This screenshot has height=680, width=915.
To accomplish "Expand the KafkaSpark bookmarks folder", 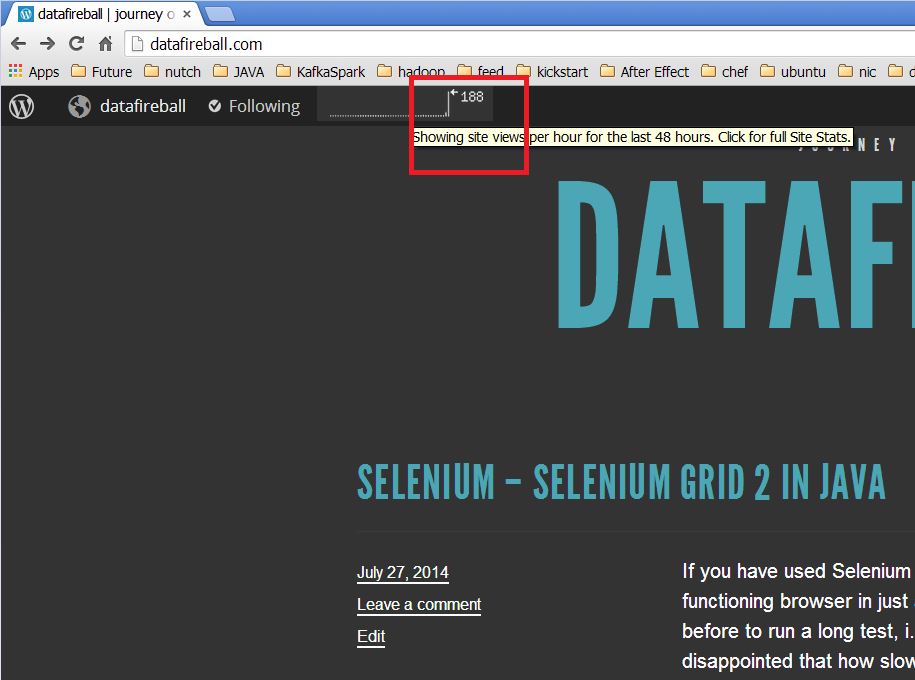I will pyautogui.click(x=320, y=72).
